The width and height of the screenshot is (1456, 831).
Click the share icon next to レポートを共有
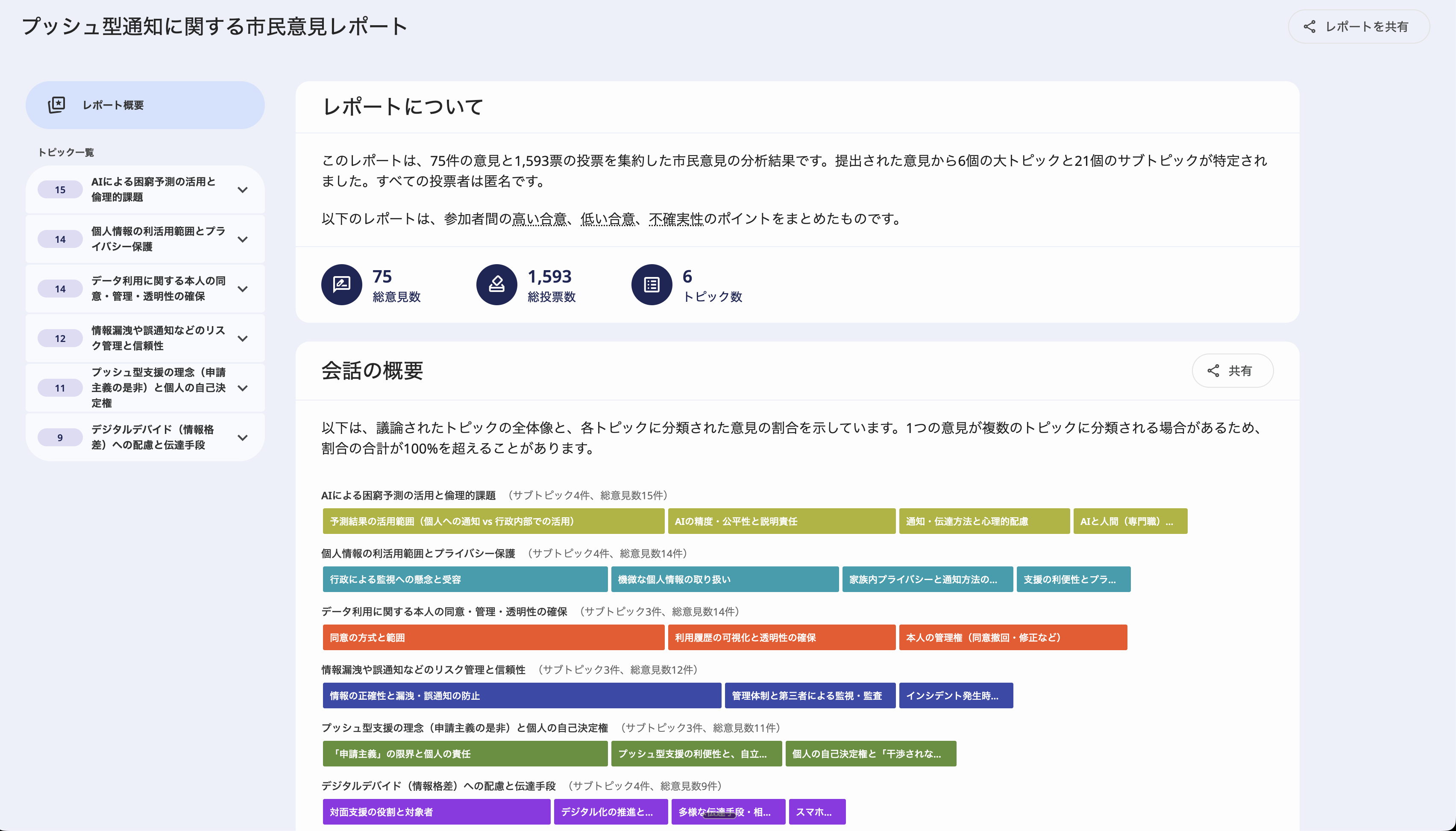(x=1309, y=26)
